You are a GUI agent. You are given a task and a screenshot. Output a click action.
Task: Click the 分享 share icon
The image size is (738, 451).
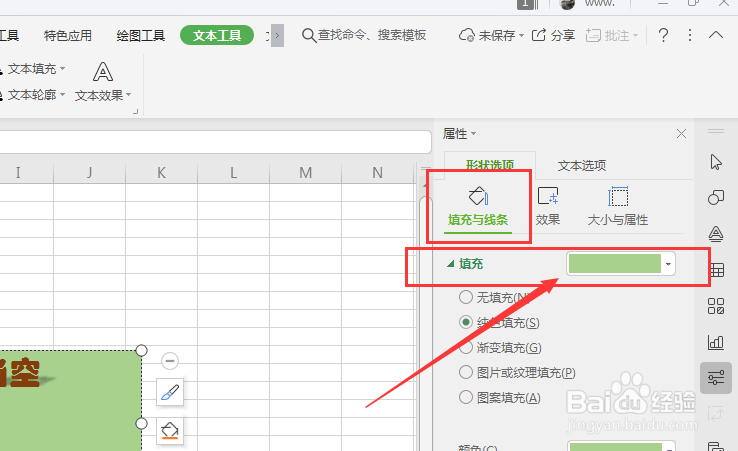tap(538, 35)
